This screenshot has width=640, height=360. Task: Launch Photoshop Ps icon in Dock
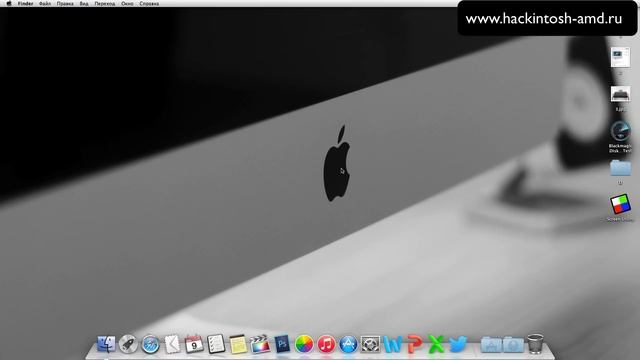point(282,344)
